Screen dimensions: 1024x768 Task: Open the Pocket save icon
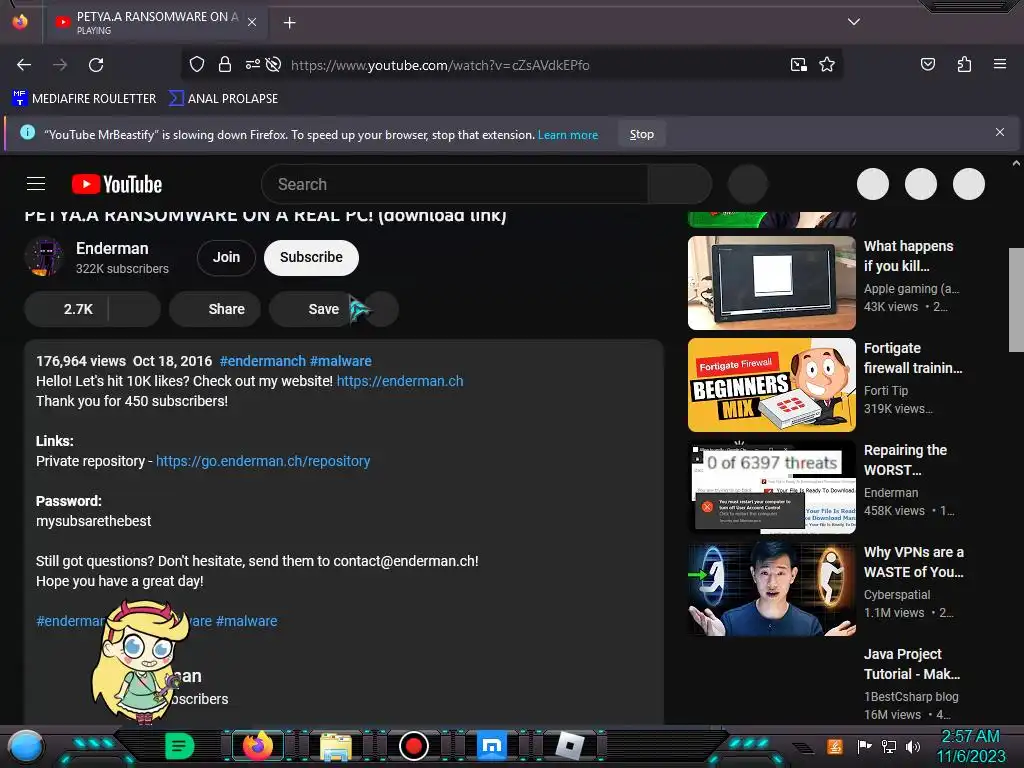(927, 64)
